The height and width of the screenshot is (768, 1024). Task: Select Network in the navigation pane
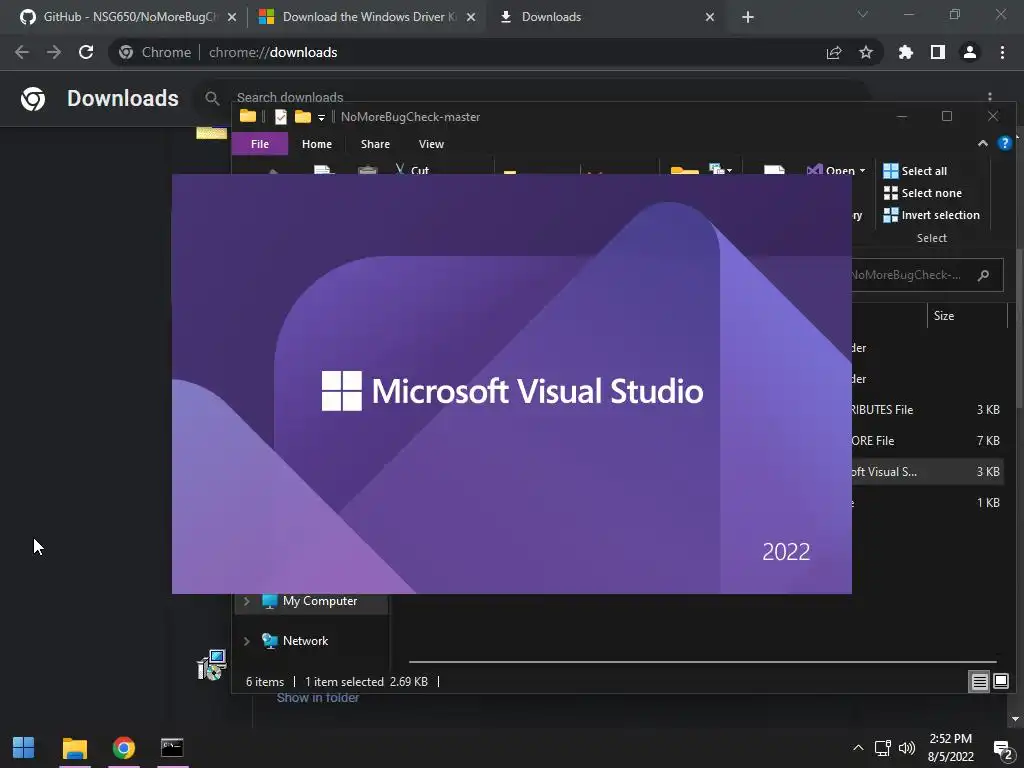tap(305, 641)
